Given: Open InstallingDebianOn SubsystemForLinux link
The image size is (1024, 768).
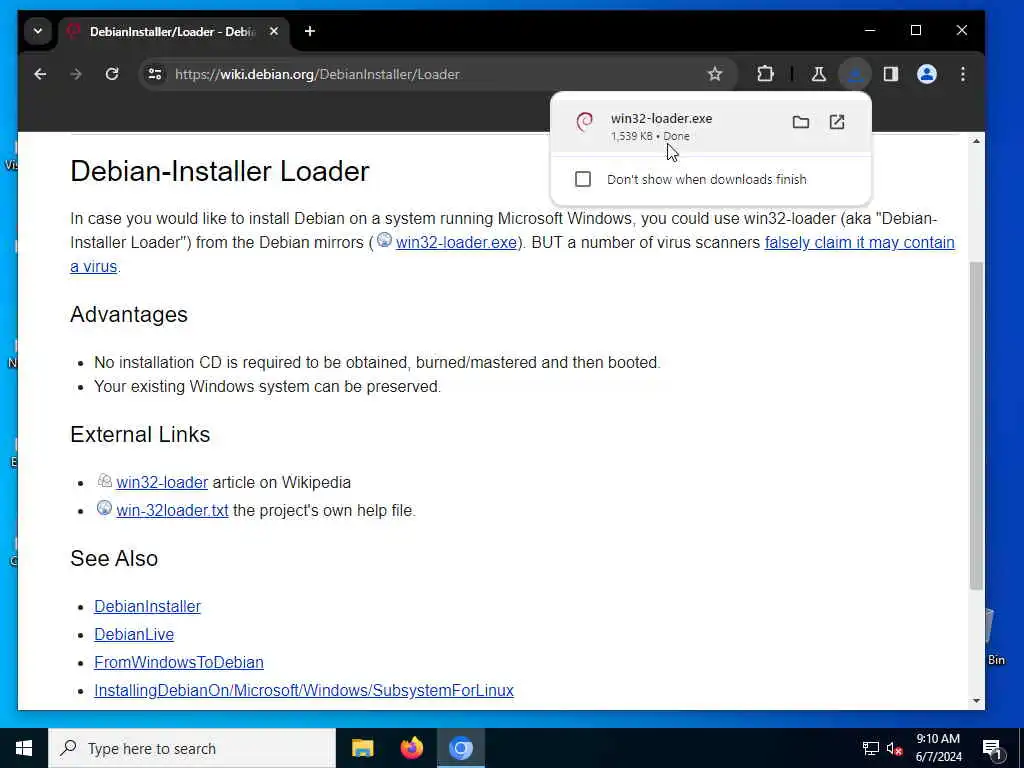Looking at the screenshot, I should coord(304,690).
